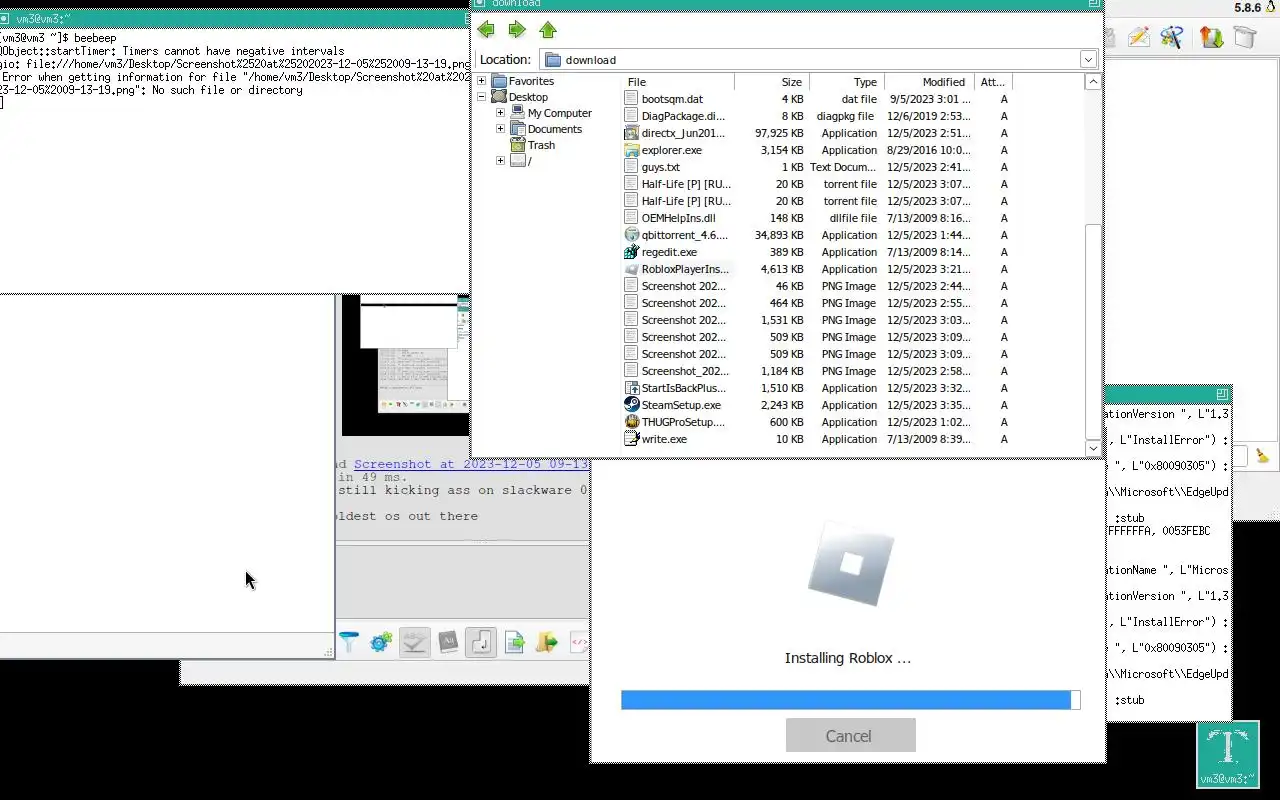Toggle the Enter key send icon in BeeBEEP
Image resolution: width=1280 pixels, height=800 pixels.
[x=481, y=642]
